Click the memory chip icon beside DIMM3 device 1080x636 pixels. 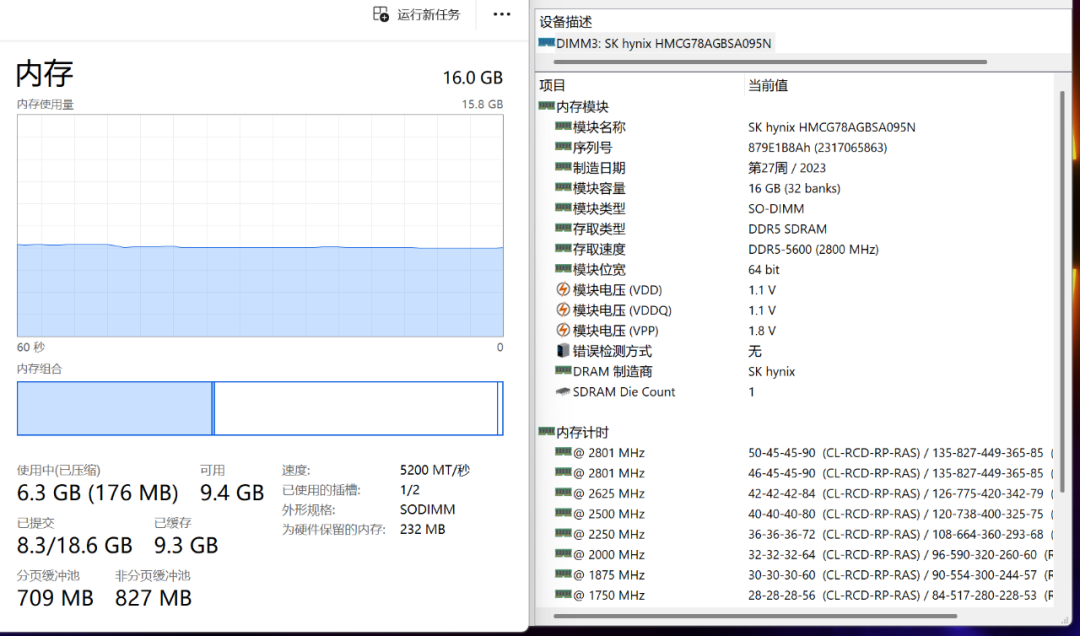click(546, 43)
